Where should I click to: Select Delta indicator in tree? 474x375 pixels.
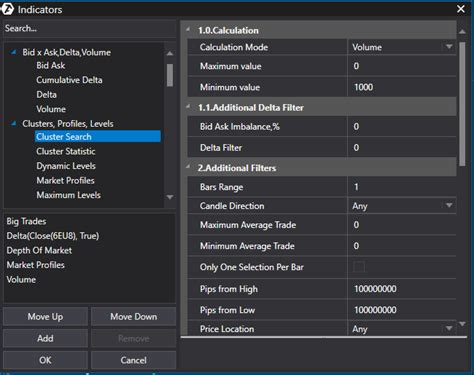click(46, 95)
